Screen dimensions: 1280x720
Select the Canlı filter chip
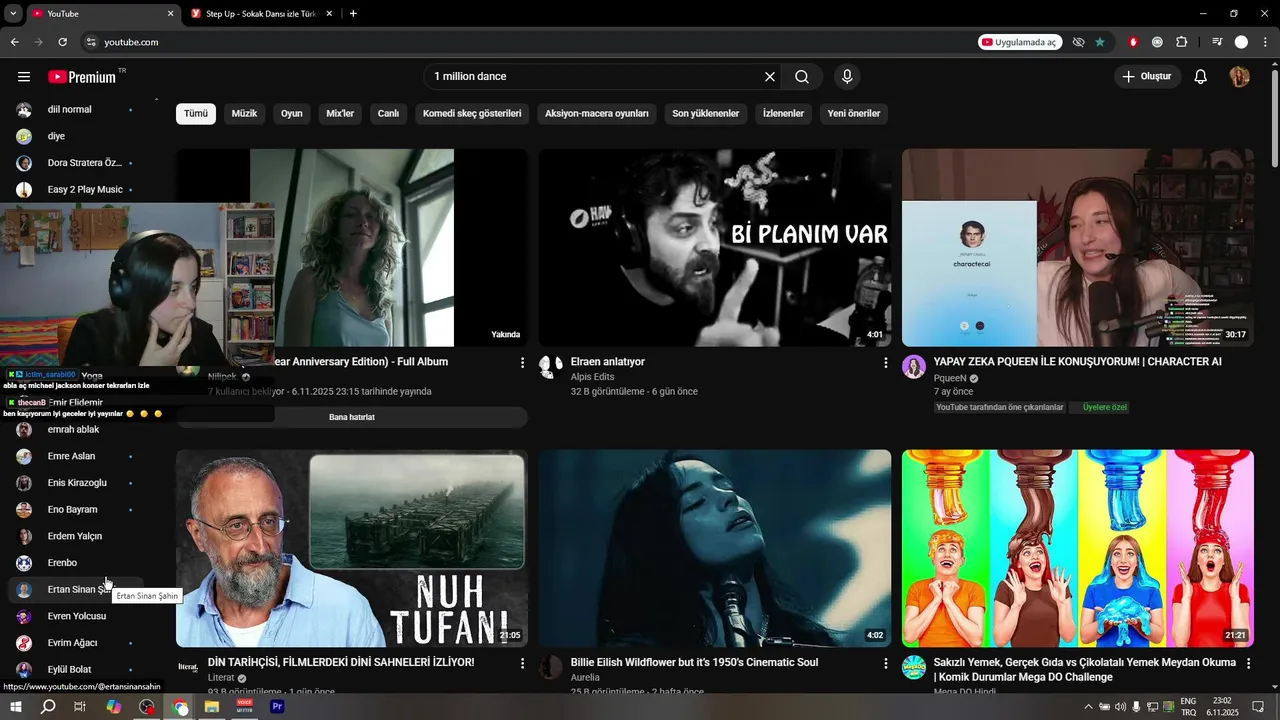(x=388, y=114)
